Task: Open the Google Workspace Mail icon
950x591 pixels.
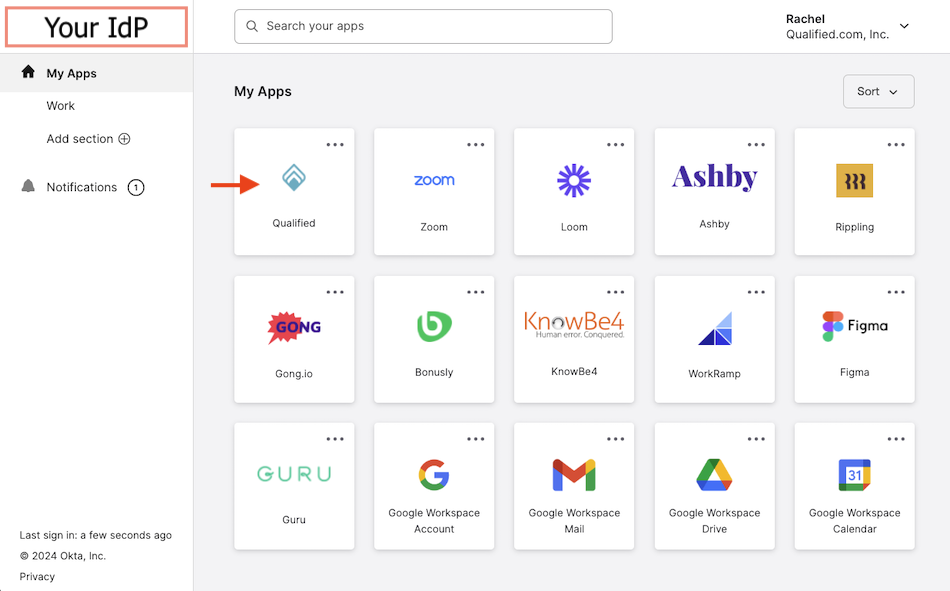Action: 574,475
